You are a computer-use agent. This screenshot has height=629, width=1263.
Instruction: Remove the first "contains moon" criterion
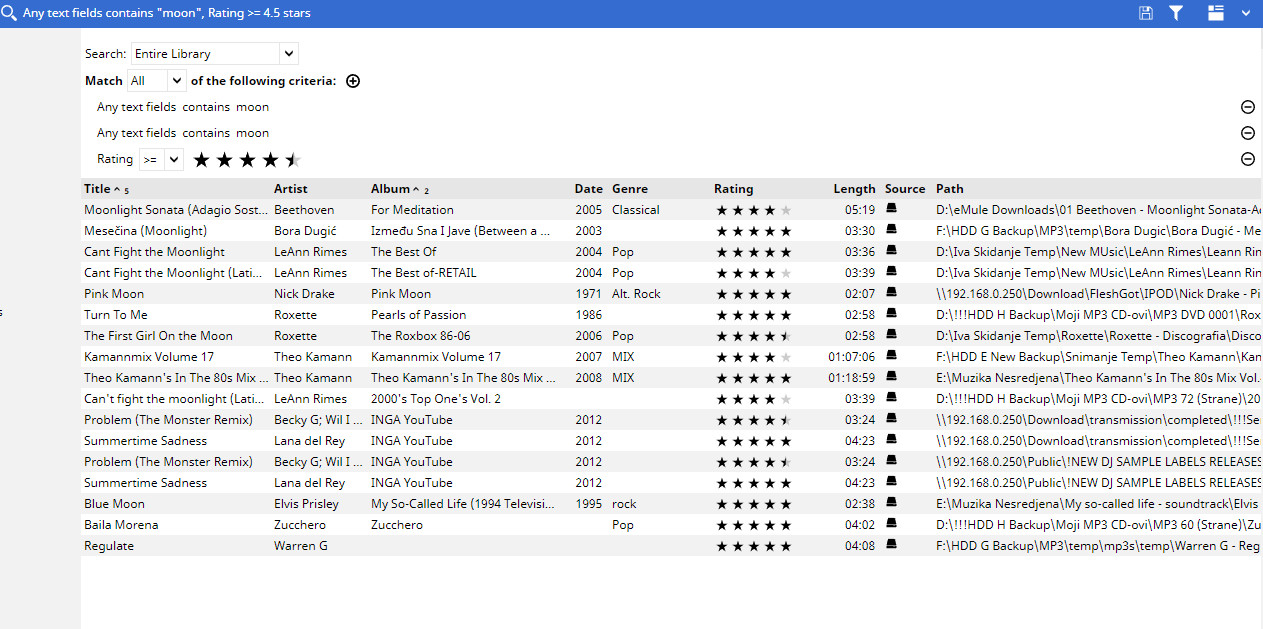[1248, 107]
